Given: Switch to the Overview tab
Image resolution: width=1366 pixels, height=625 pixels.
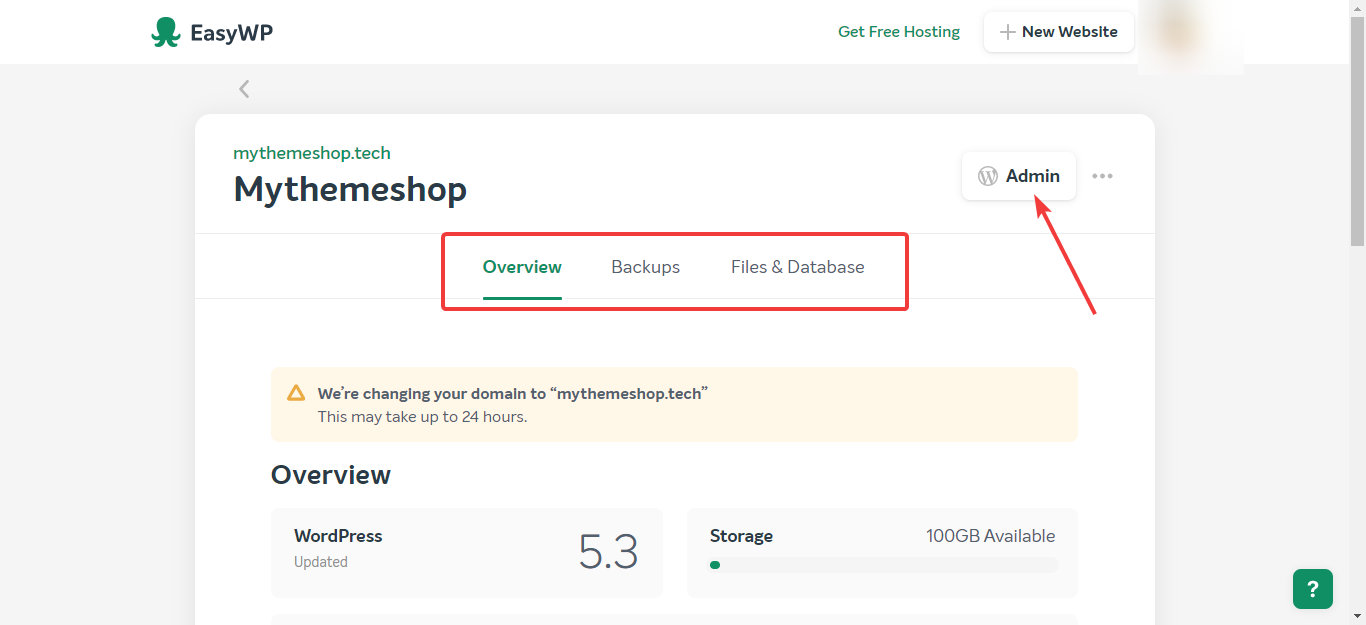Looking at the screenshot, I should click(x=522, y=267).
